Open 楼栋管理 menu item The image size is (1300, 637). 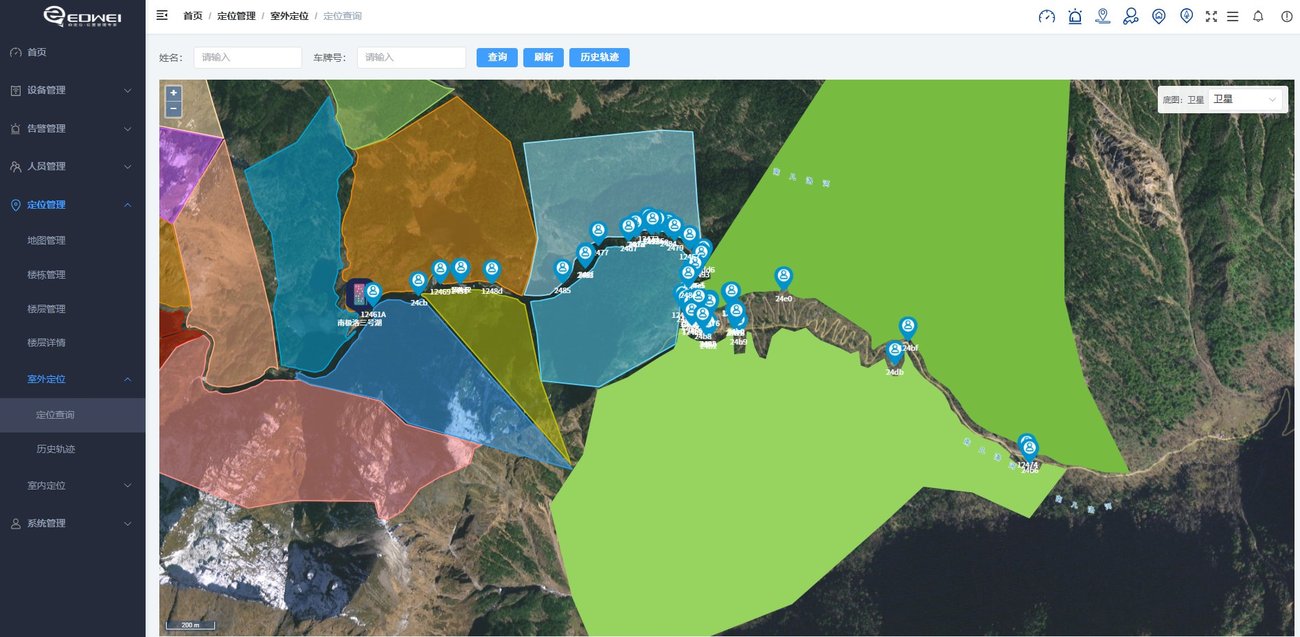72,274
